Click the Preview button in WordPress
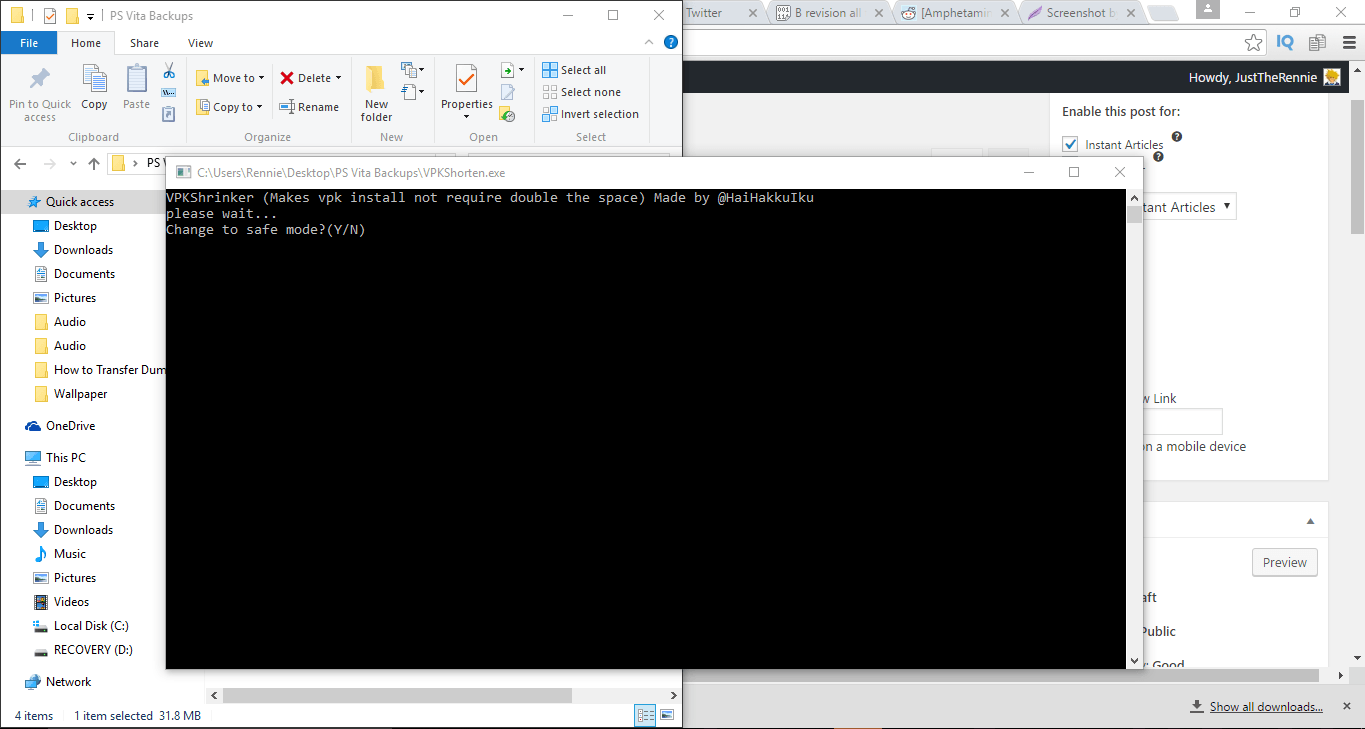The height and width of the screenshot is (729, 1365). pyautogui.click(x=1284, y=562)
